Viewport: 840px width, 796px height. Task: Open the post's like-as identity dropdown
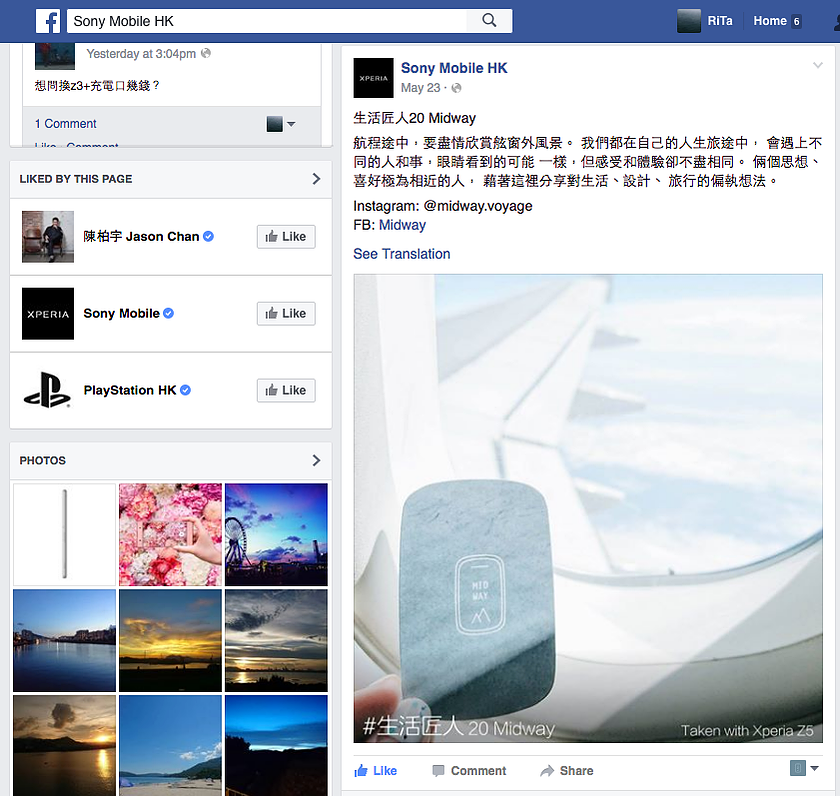pyautogui.click(x=805, y=768)
